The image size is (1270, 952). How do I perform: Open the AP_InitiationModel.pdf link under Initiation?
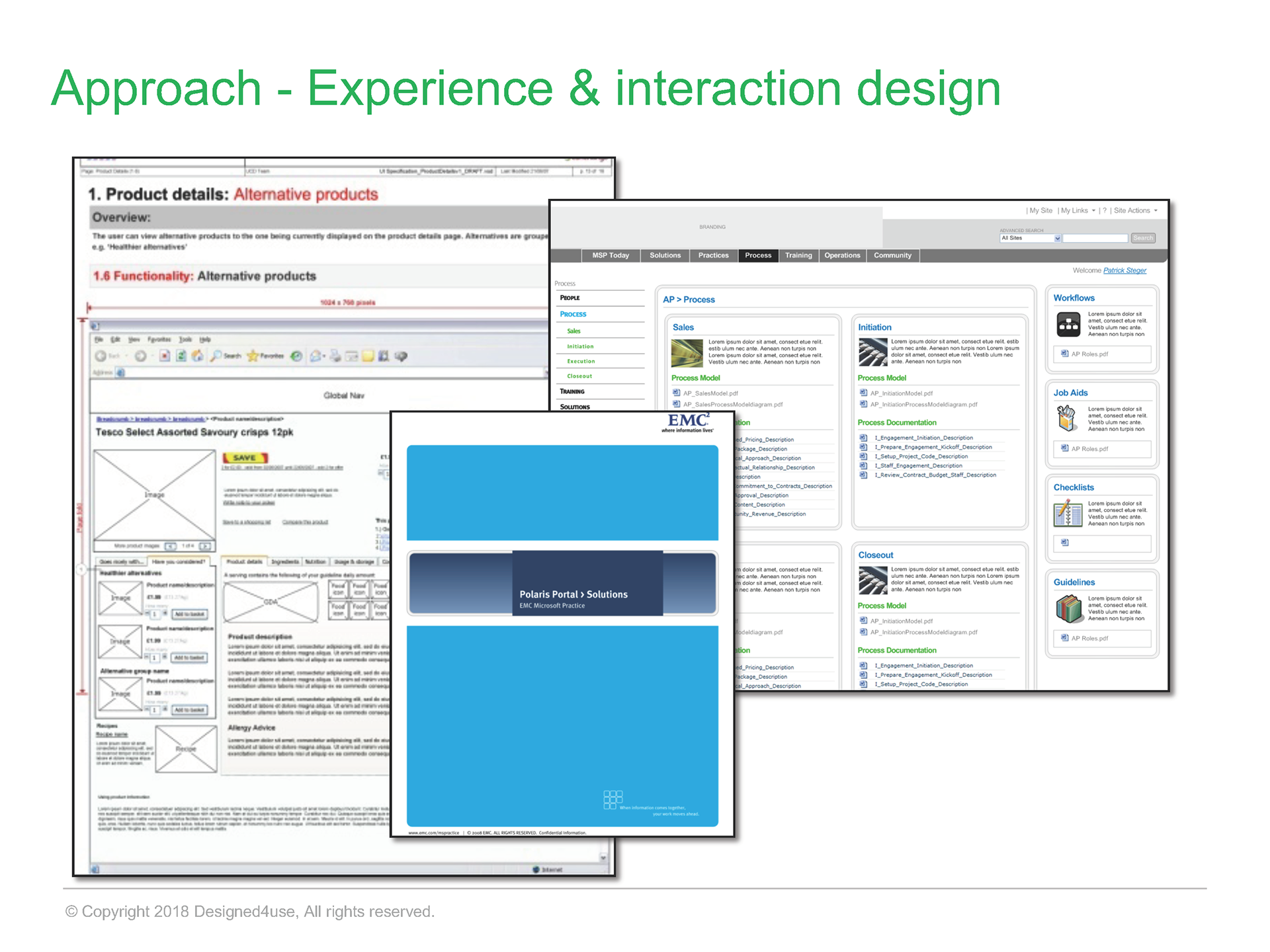(x=901, y=393)
